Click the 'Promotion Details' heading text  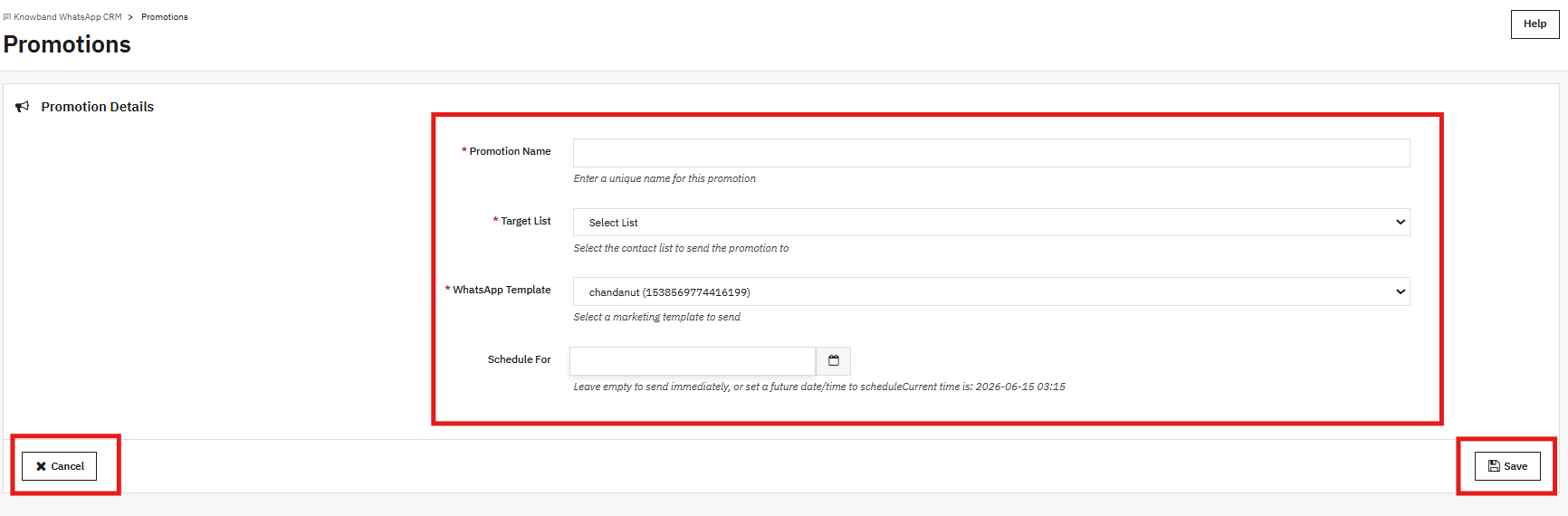tap(97, 107)
